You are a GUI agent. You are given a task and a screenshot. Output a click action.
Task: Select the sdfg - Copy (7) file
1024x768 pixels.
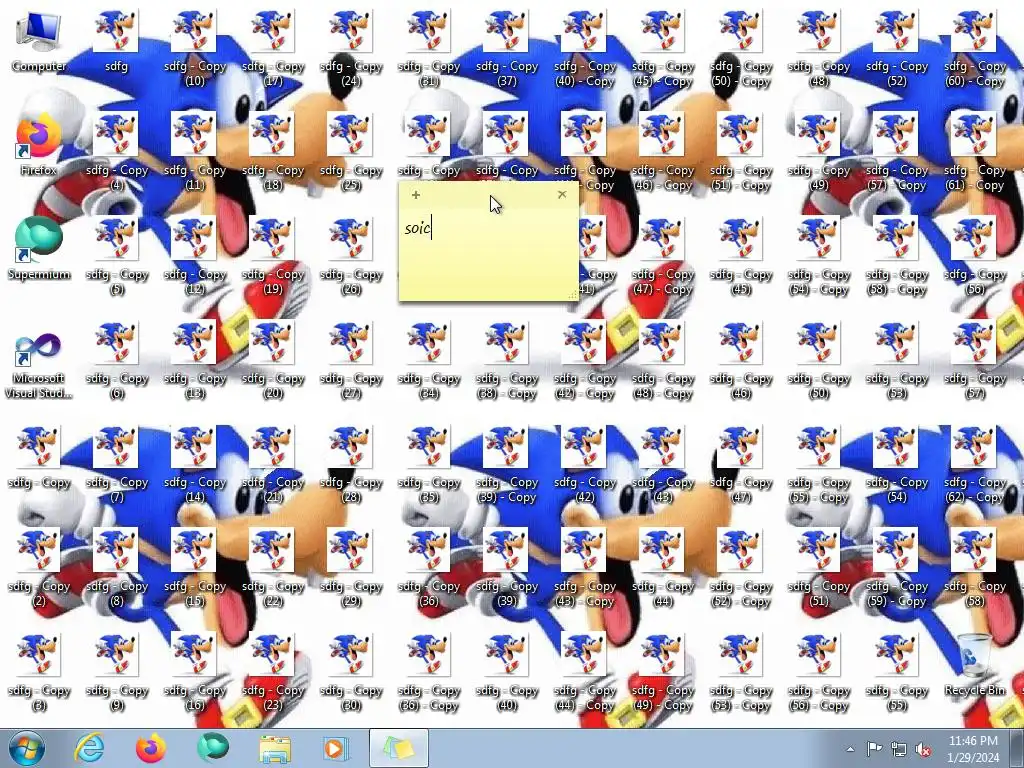tap(116, 464)
